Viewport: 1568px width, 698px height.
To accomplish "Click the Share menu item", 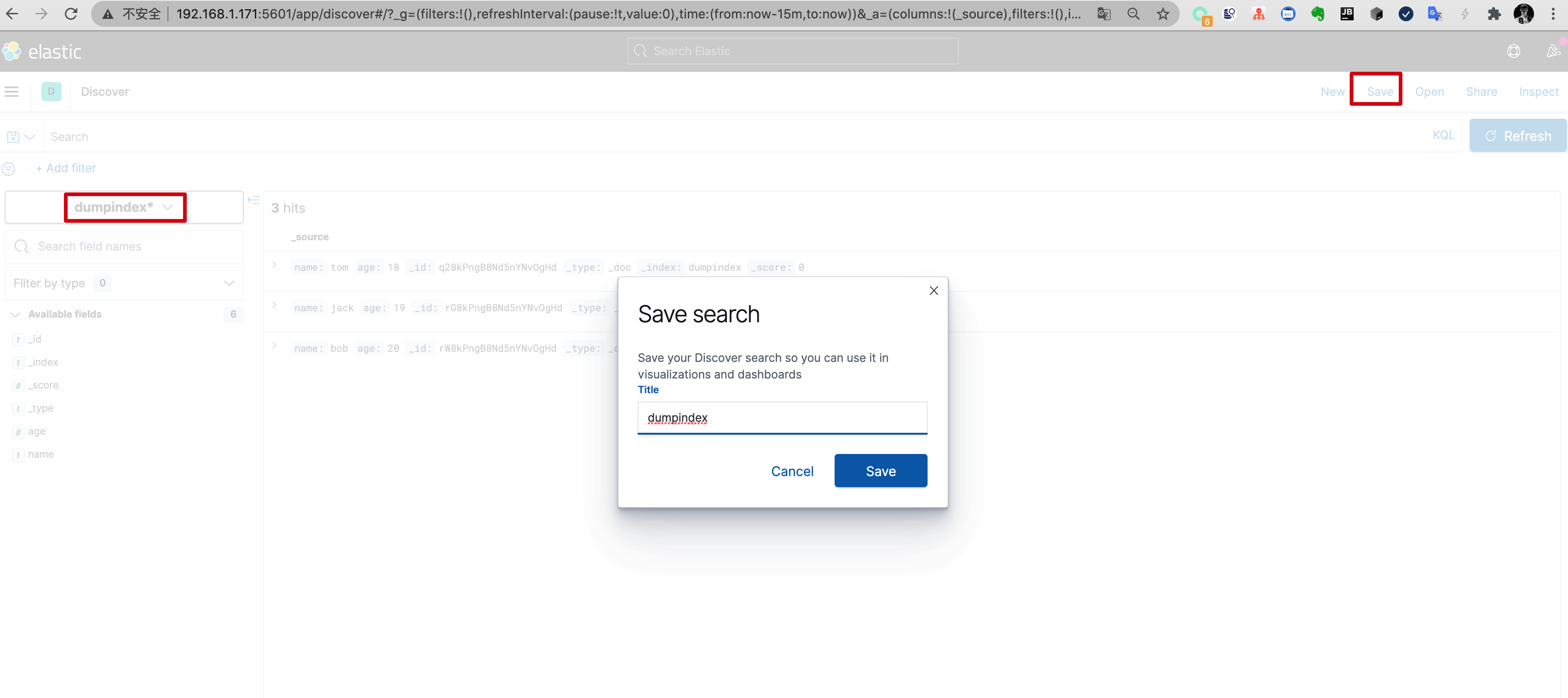I will coord(1482,92).
